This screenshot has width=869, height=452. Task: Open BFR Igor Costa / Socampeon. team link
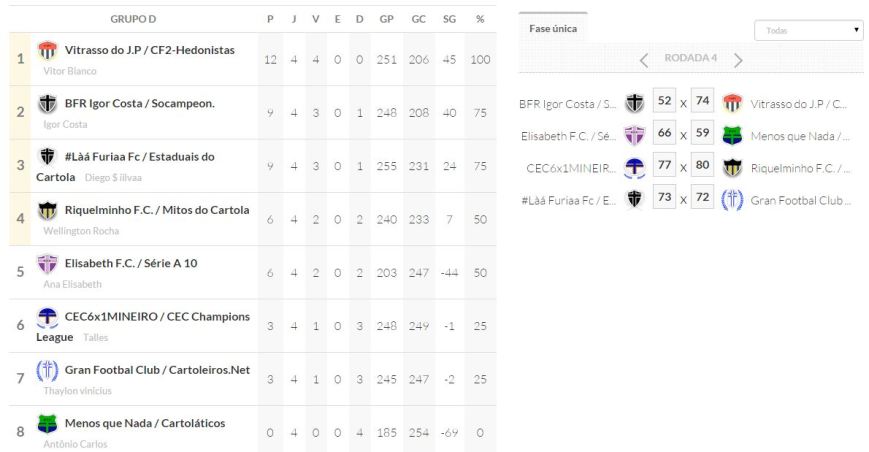[x=140, y=103]
